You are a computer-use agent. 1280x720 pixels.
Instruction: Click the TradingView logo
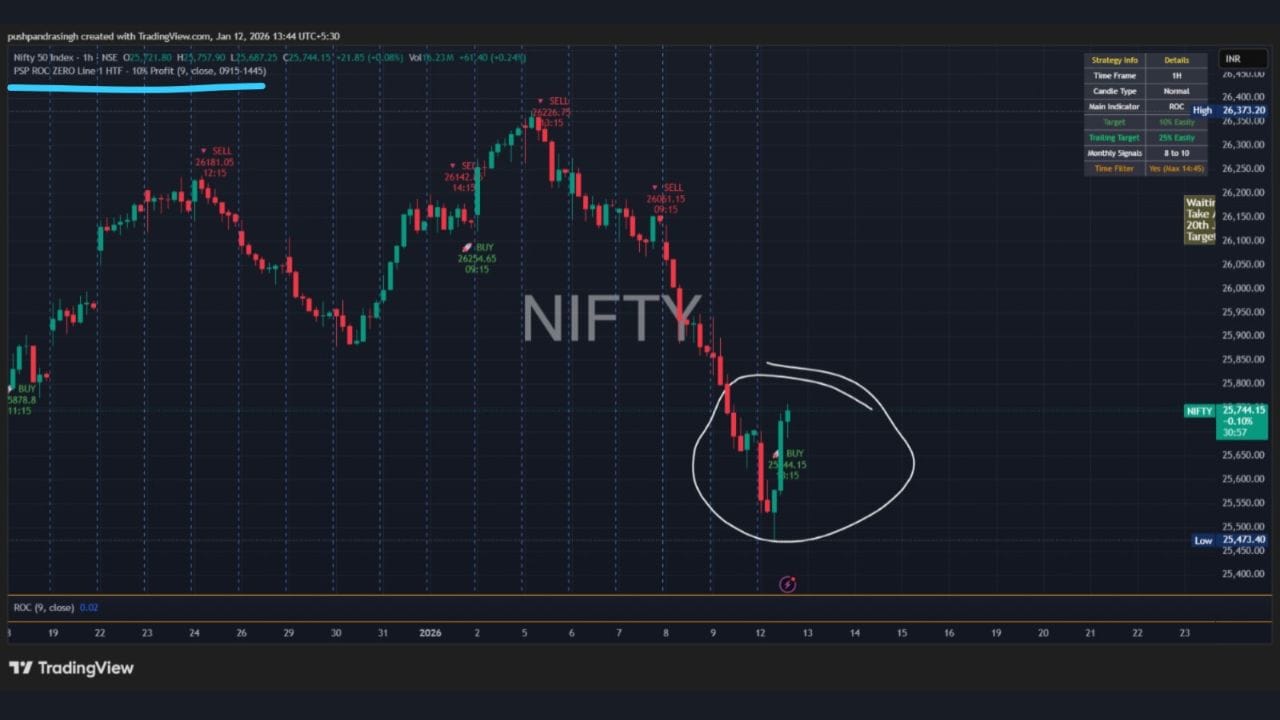coord(71,668)
